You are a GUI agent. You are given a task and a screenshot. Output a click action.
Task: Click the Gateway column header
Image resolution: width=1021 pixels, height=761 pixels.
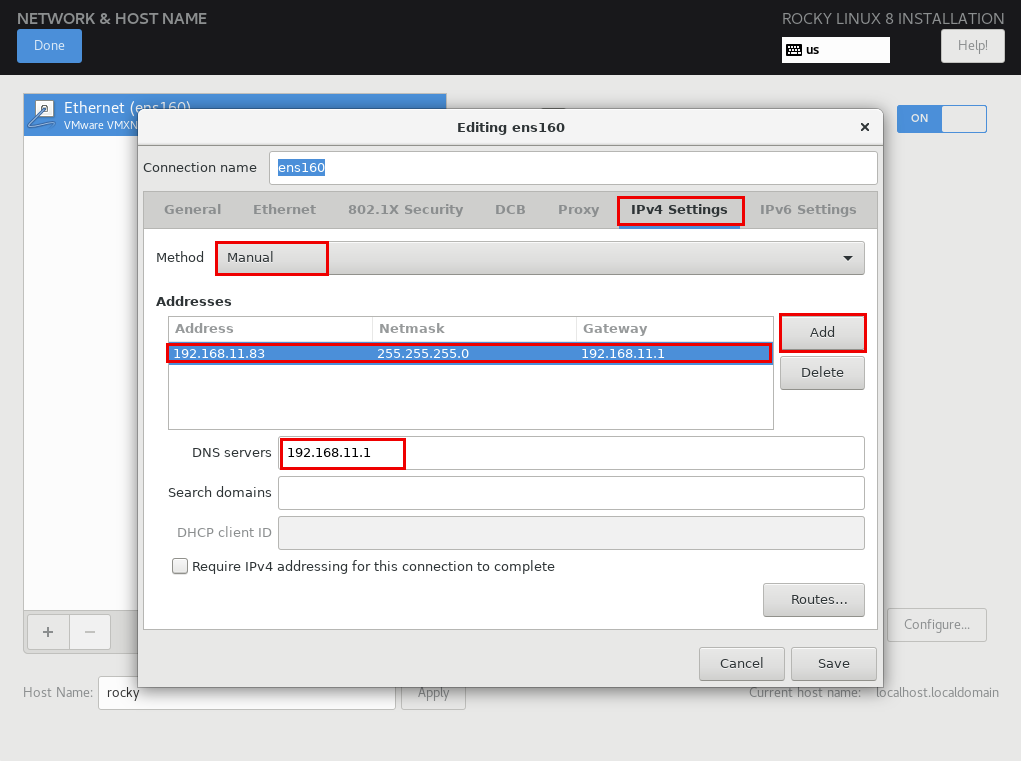pos(675,329)
